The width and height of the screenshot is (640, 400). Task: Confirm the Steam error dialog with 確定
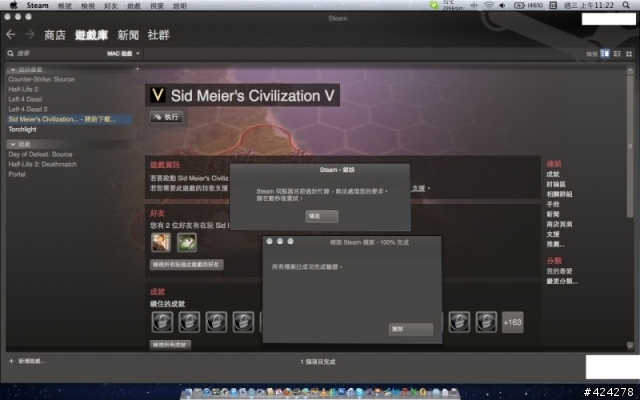click(322, 216)
